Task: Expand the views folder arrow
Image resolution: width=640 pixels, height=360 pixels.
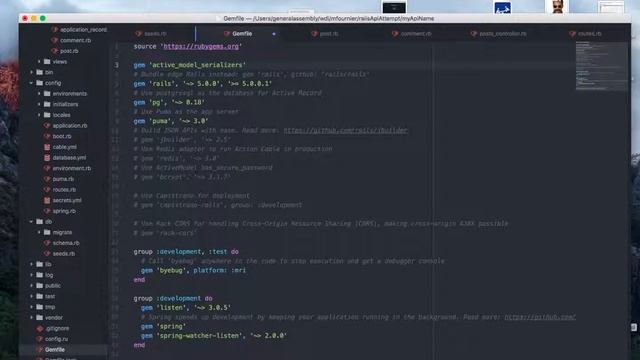Action: (x=40, y=62)
